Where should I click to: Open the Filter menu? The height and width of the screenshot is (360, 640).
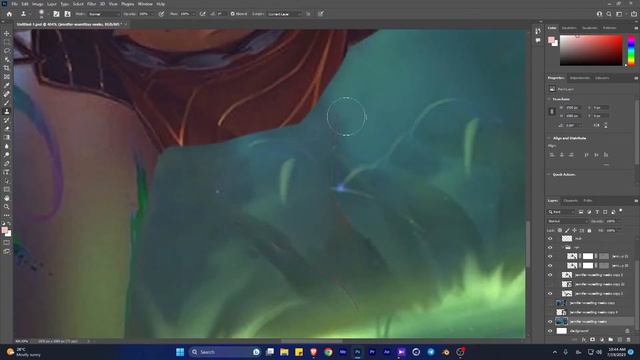[91, 4]
